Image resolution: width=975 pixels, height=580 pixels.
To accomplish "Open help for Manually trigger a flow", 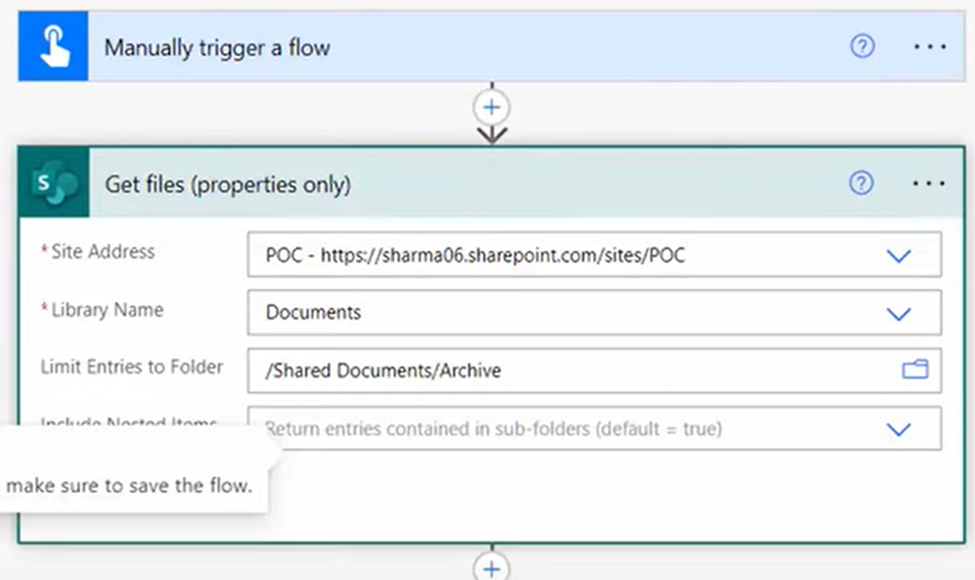I will pos(862,47).
